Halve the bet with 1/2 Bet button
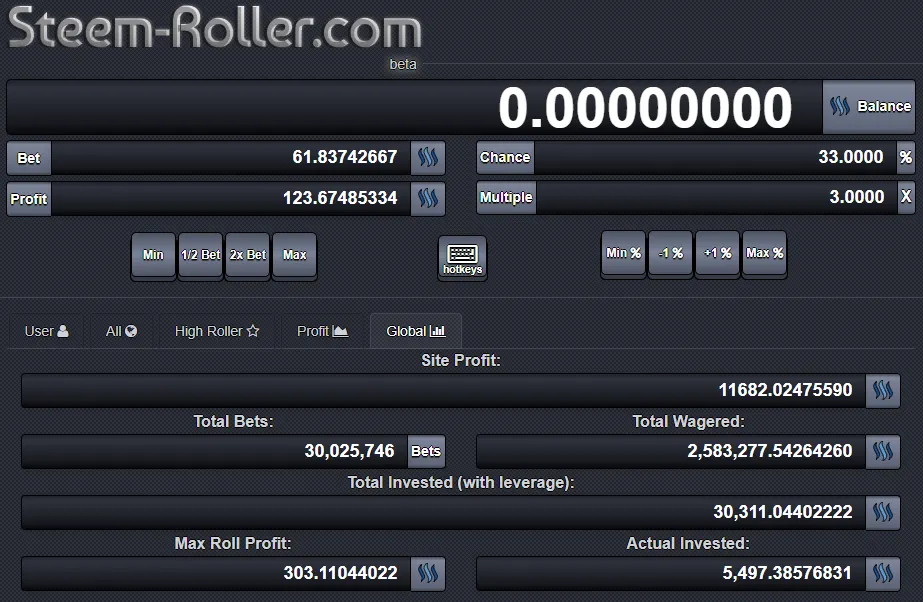This screenshot has width=923, height=602. pyautogui.click(x=201, y=255)
